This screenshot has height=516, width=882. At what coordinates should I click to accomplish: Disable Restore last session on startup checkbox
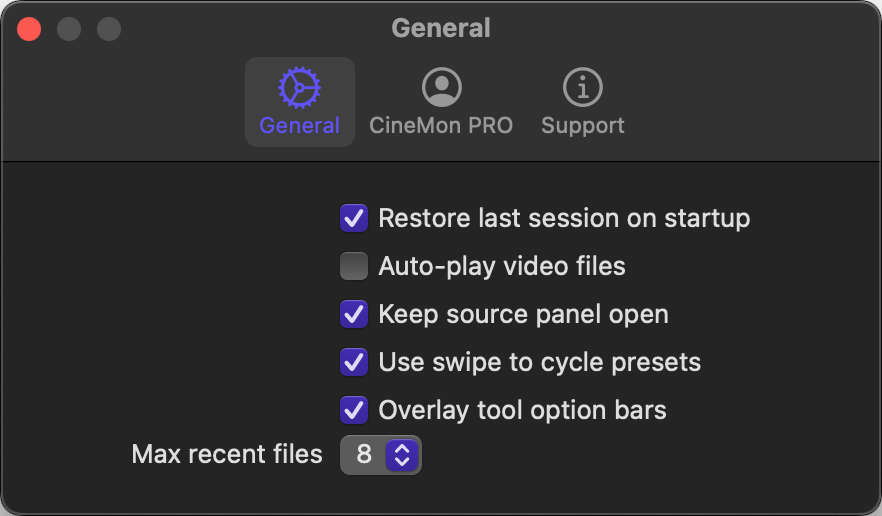354,218
